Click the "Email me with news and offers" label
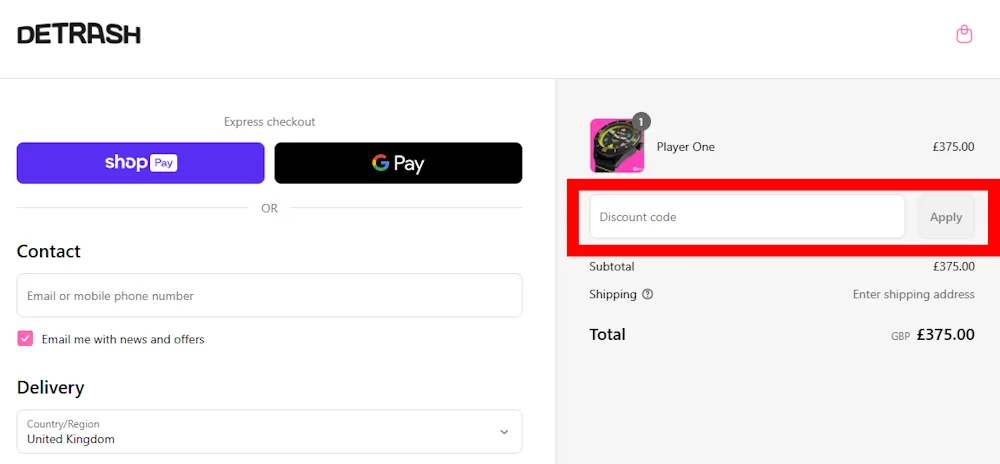1000x464 pixels. coord(123,339)
